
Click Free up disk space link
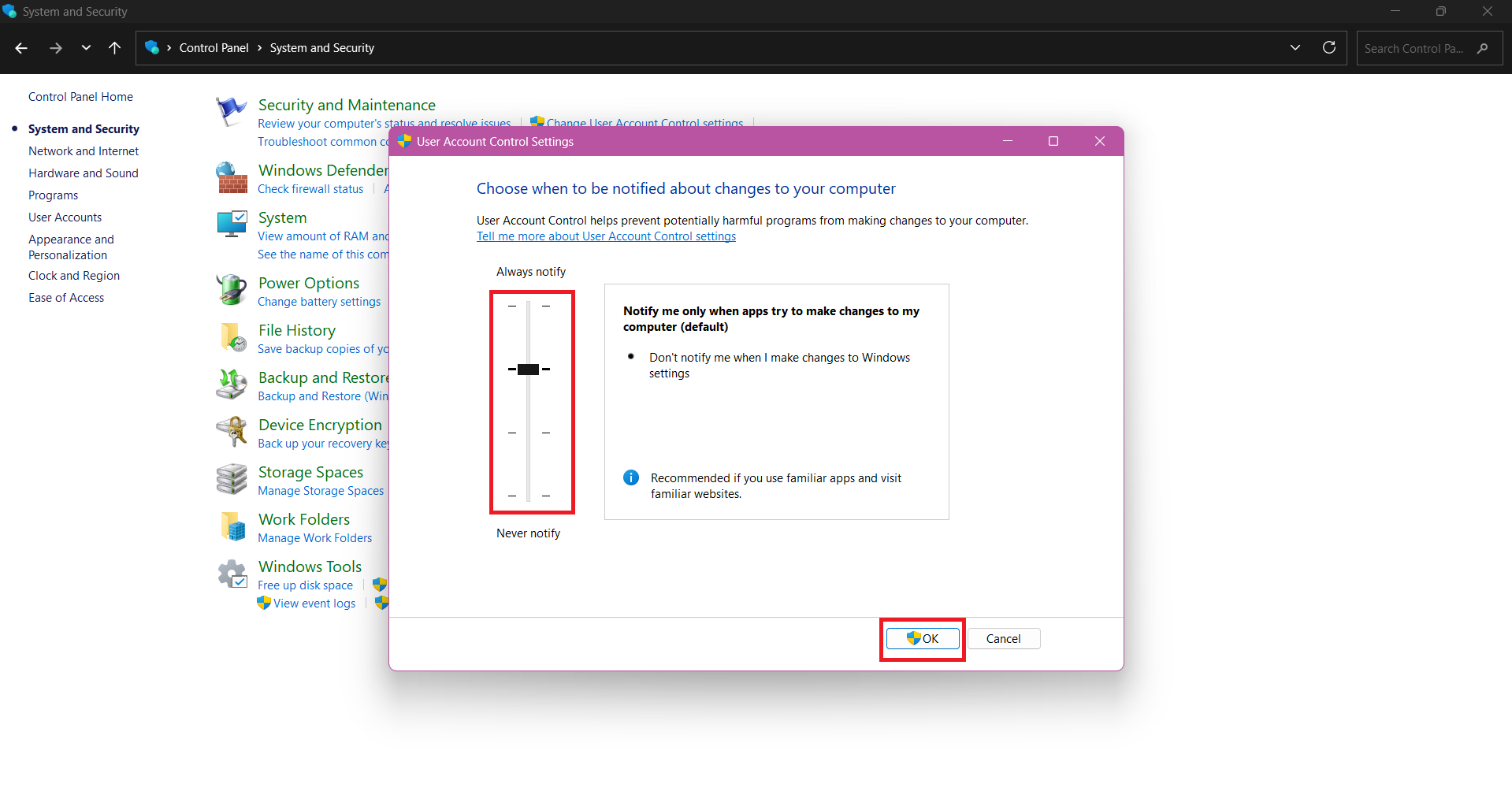click(305, 585)
